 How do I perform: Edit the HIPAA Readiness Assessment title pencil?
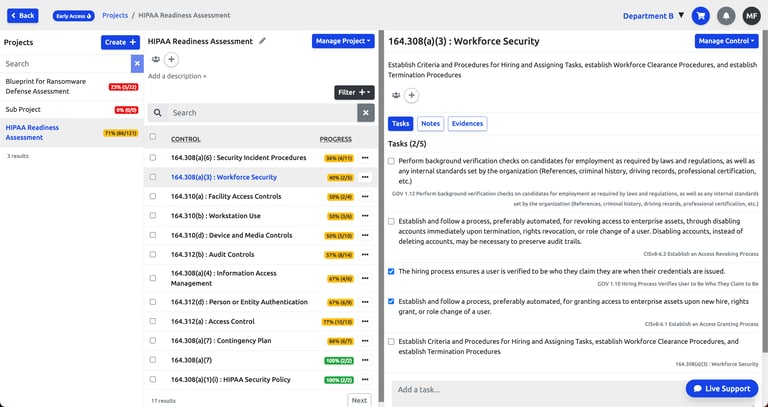click(263, 41)
